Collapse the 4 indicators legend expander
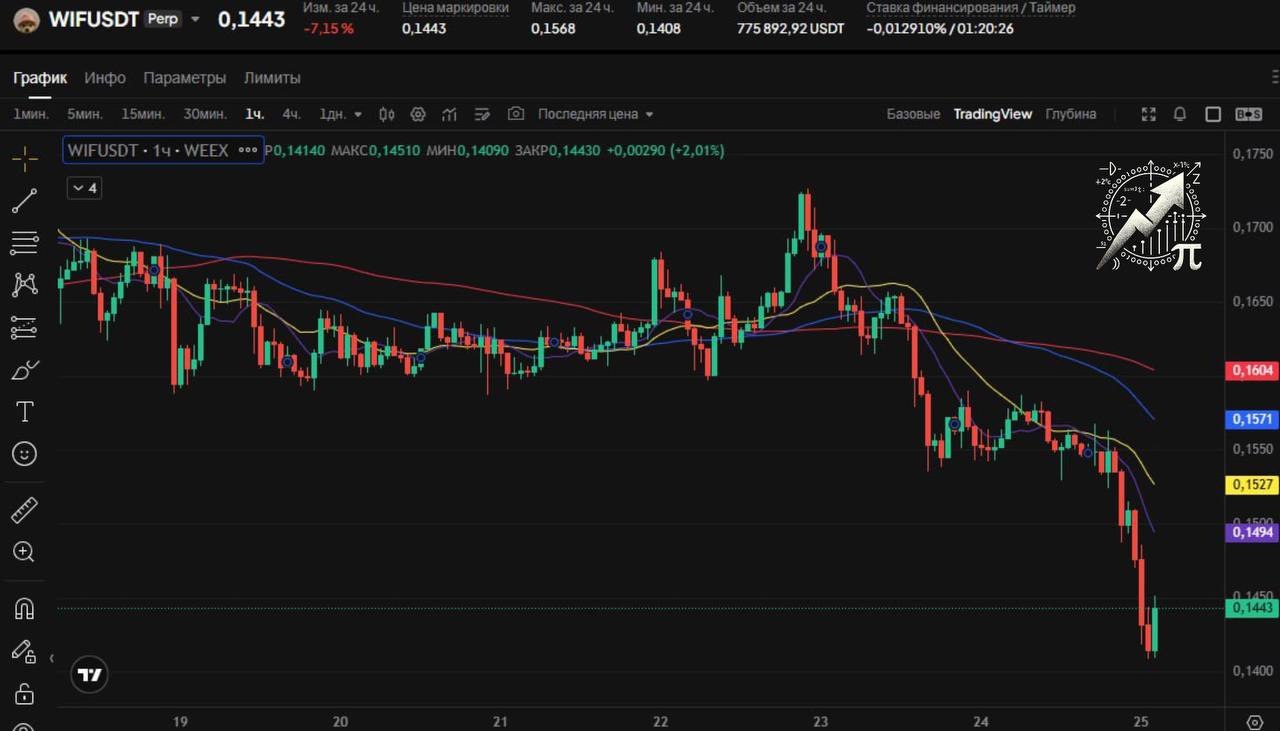The width and height of the screenshot is (1280, 731). point(85,188)
